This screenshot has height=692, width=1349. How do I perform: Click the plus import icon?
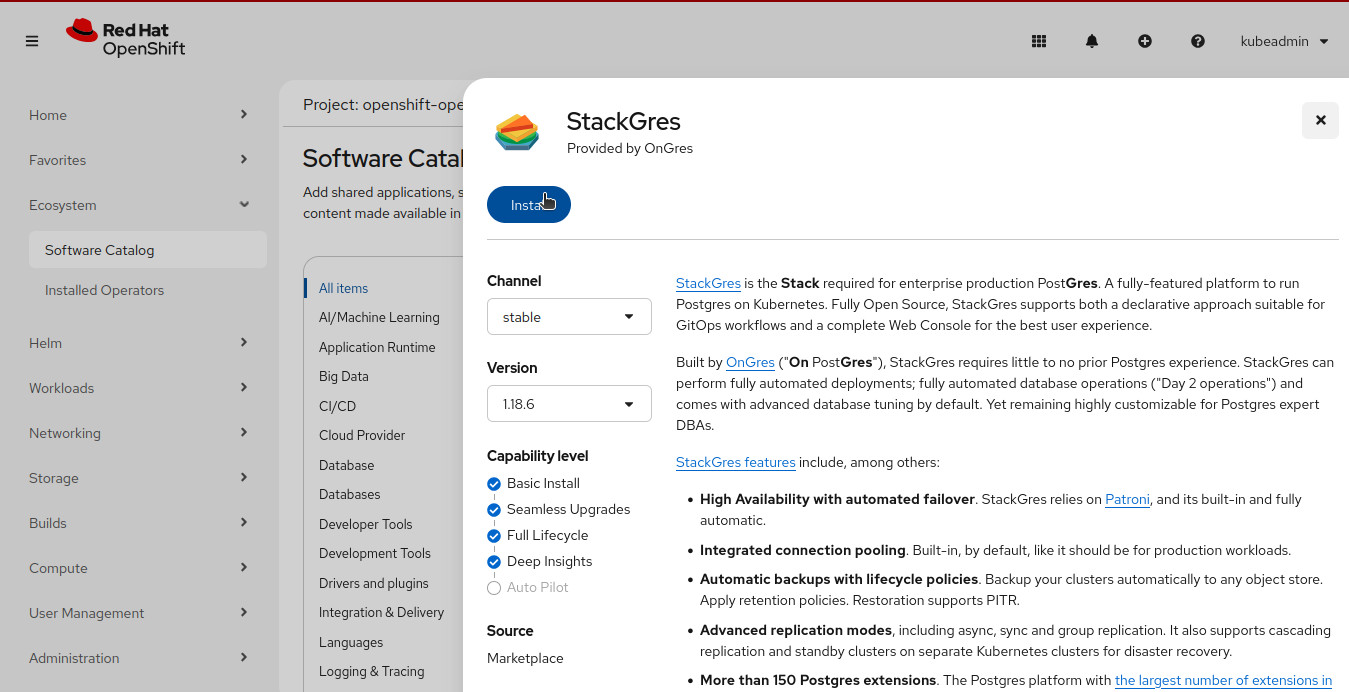(x=1145, y=41)
